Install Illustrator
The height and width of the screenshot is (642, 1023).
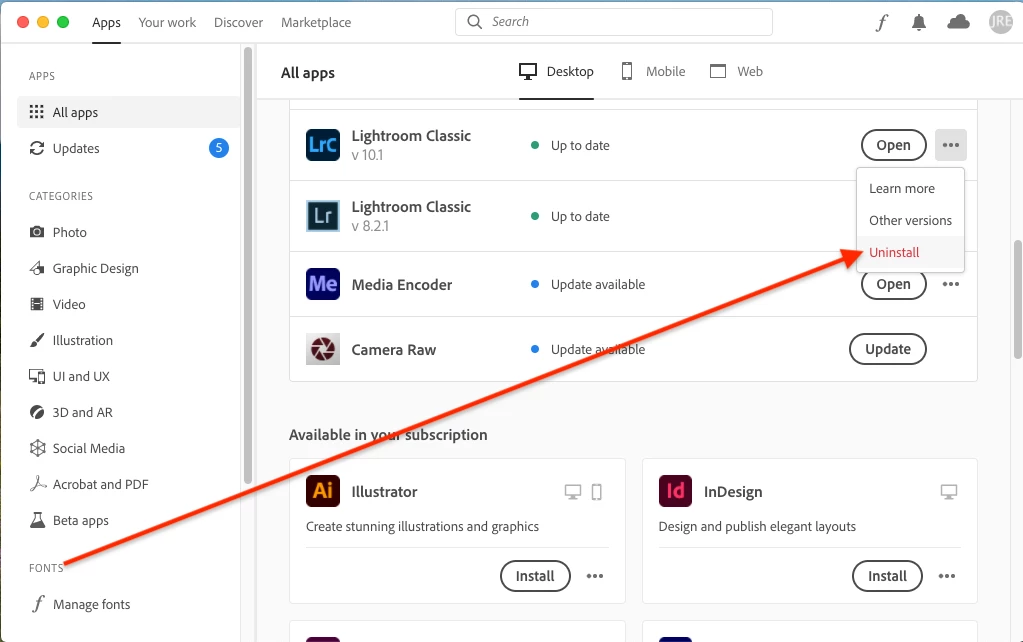(535, 575)
